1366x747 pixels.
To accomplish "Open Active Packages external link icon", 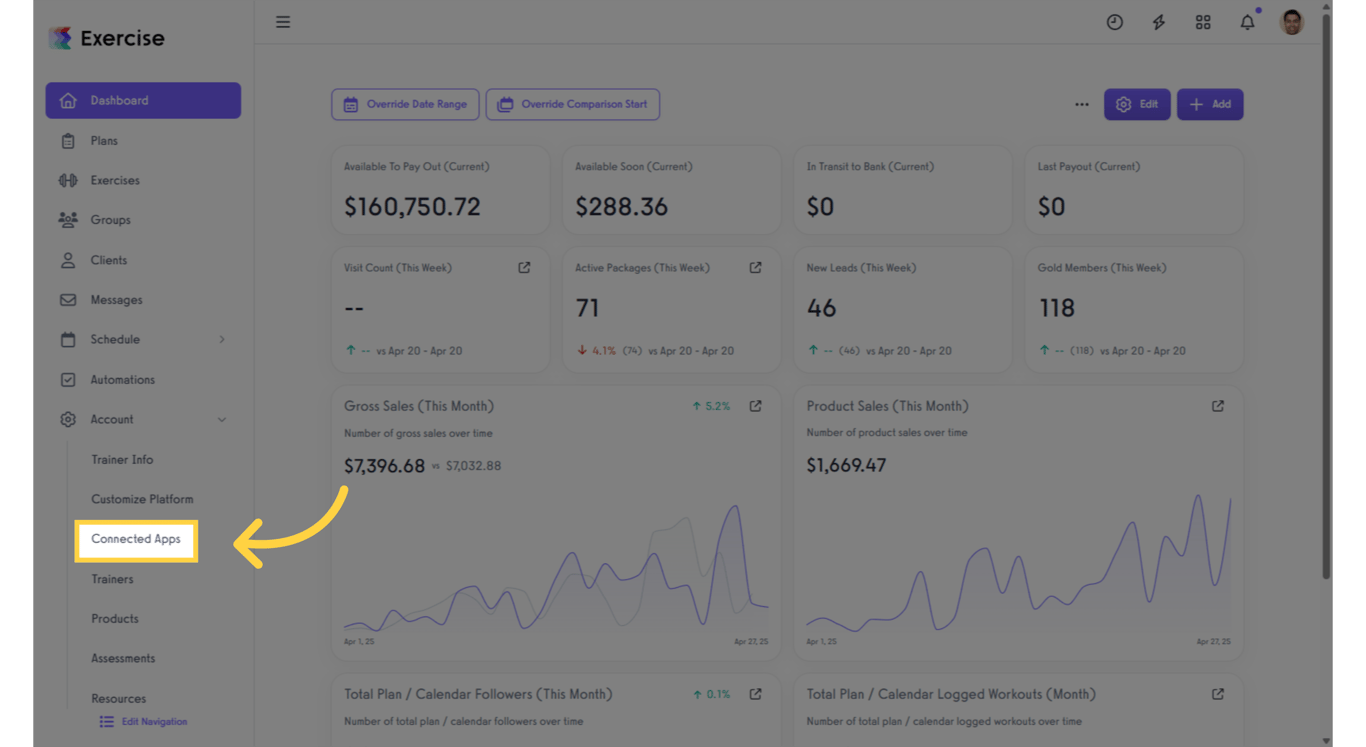I will [x=755, y=268].
